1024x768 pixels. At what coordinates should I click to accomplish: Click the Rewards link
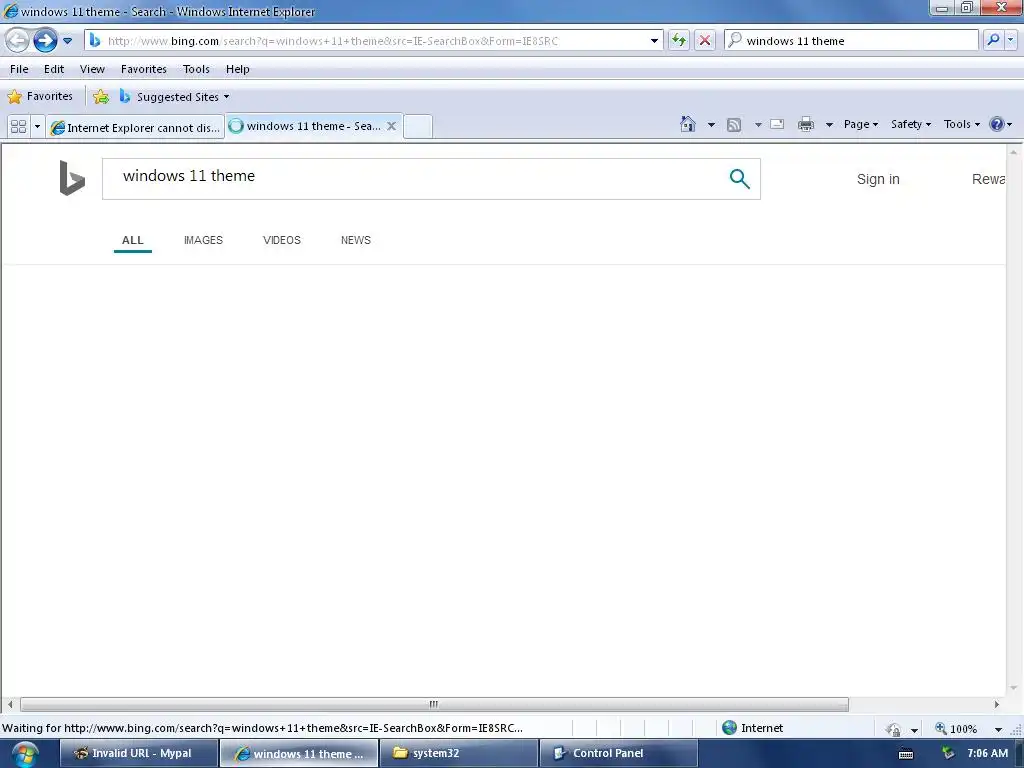(x=988, y=179)
